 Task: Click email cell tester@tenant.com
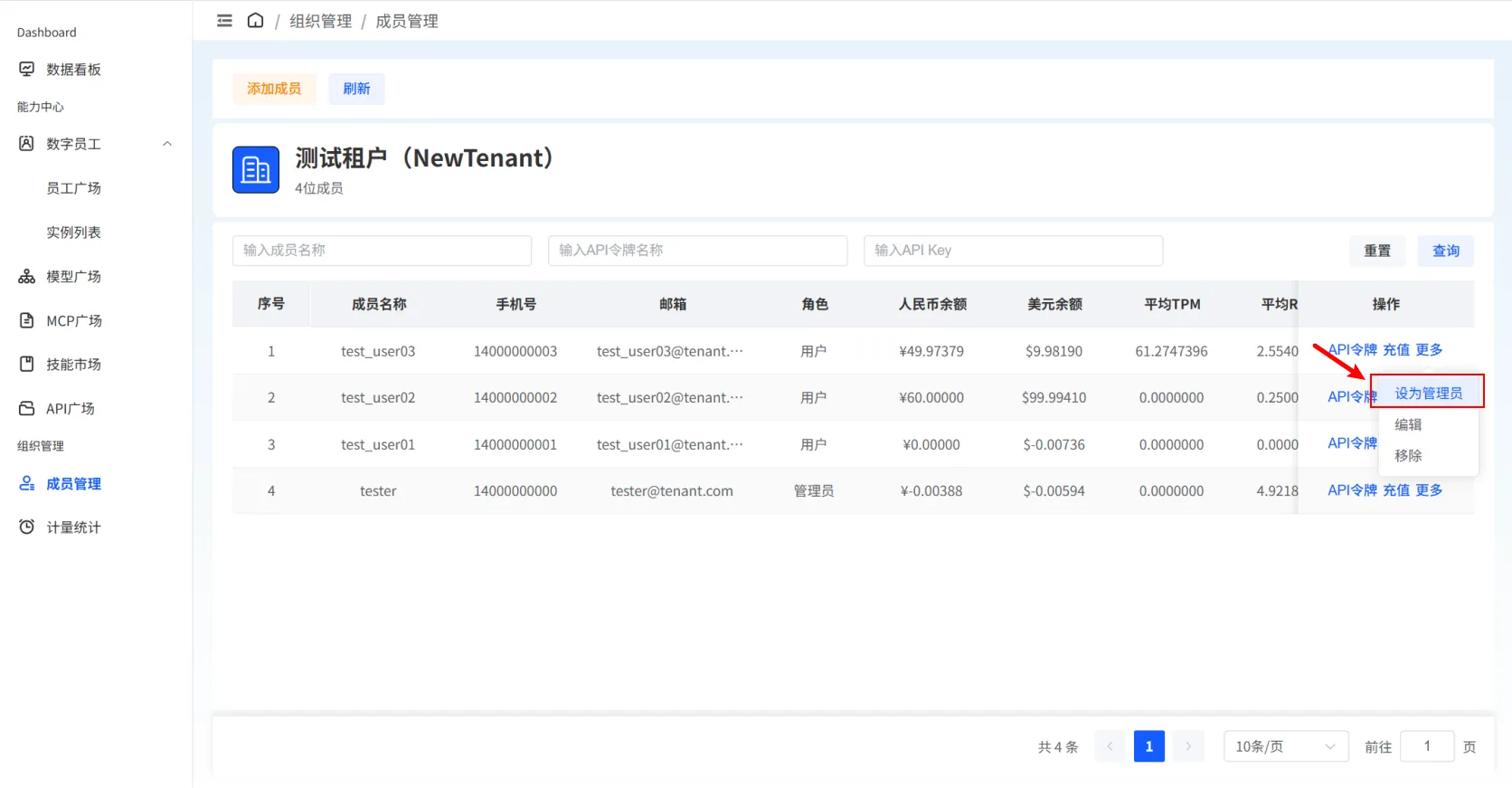[x=672, y=491]
